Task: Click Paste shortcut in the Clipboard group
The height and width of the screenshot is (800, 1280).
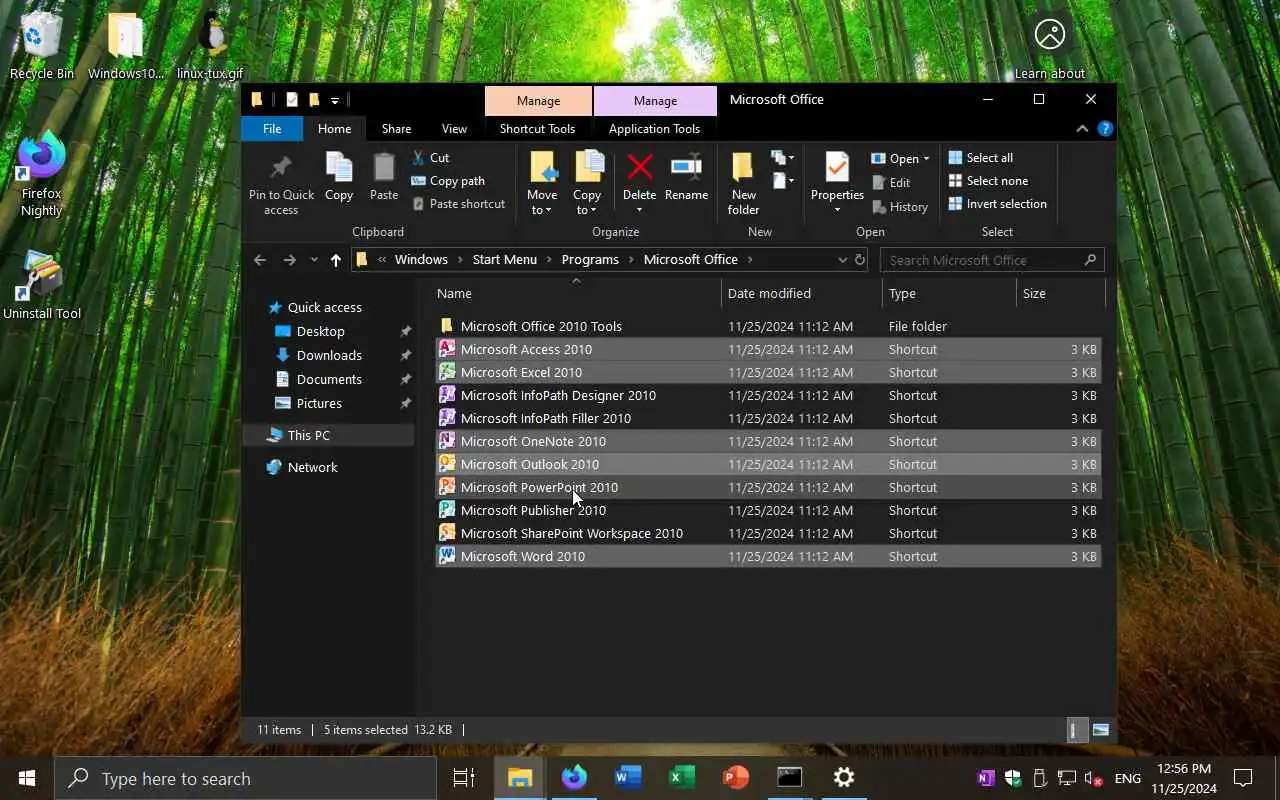Action: coord(458,204)
